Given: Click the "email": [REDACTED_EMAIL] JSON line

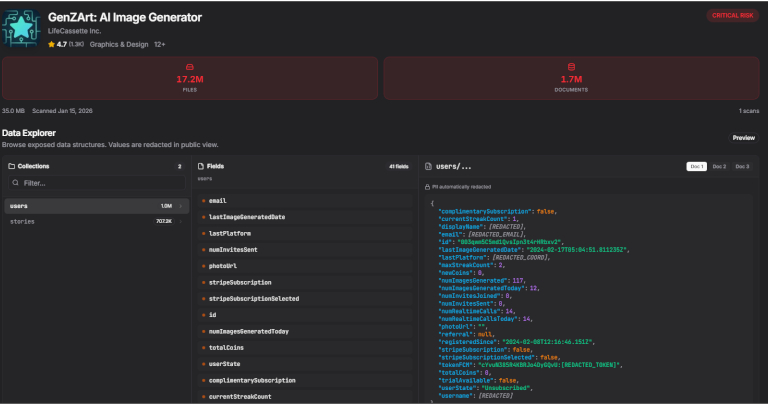Looking at the screenshot, I should point(482,235).
